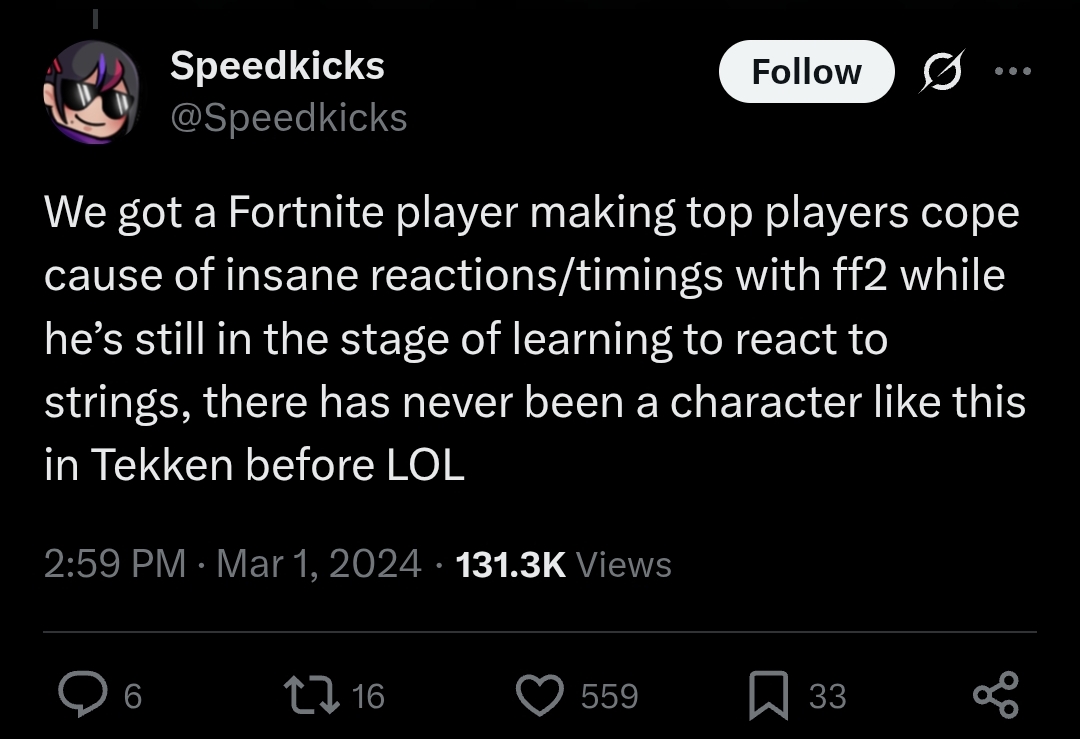This screenshot has height=739, width=1080.
Task: Click the Mar 1, 2024 date
Action: click(x=319, y=564)
